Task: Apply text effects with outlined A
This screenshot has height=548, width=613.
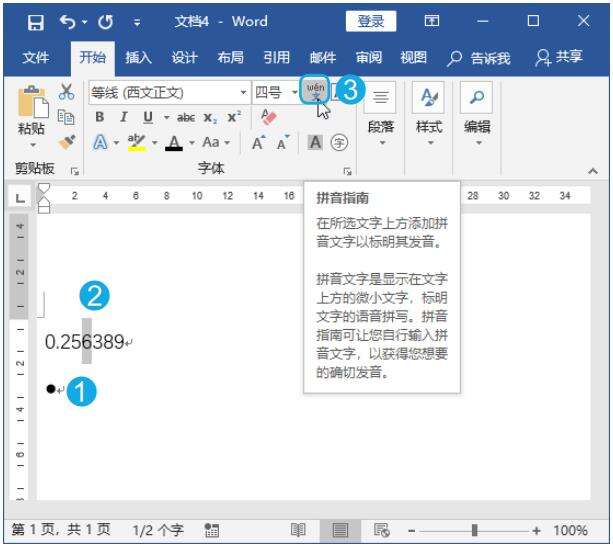Action: coord(100,142)
